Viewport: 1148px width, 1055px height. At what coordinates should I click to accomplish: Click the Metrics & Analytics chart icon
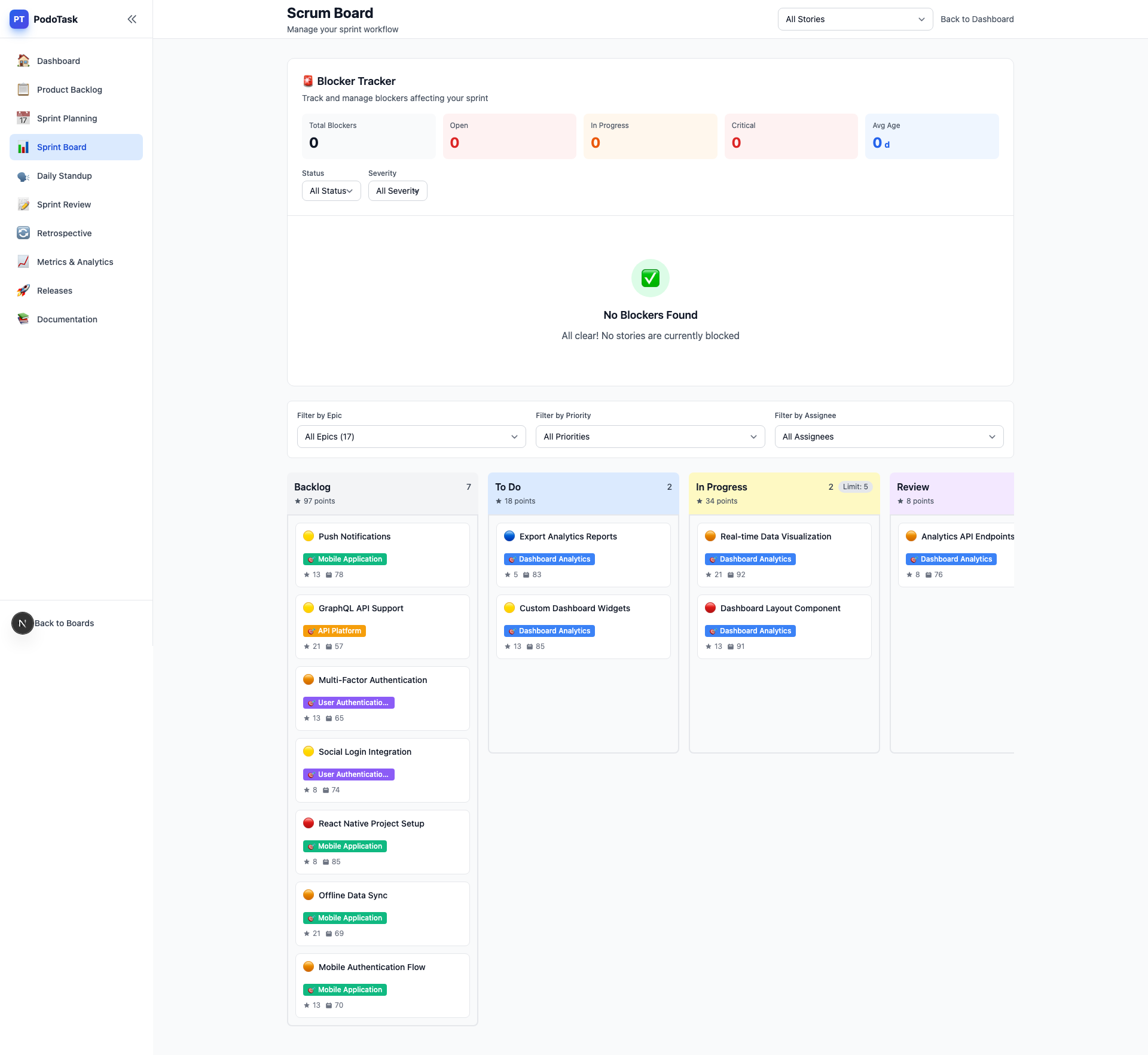point(23,262)
